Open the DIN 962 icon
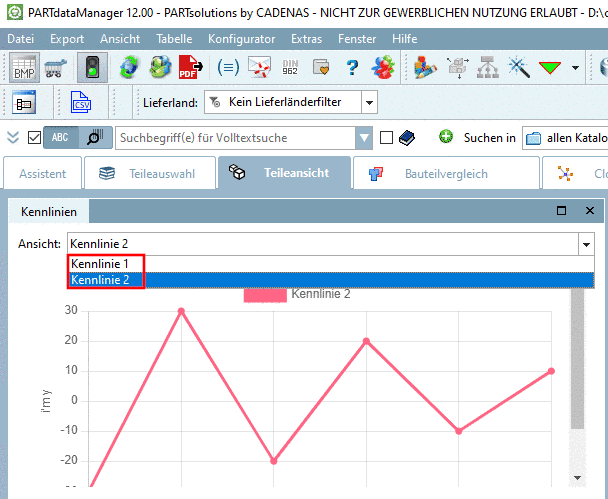 click(290, 67)
